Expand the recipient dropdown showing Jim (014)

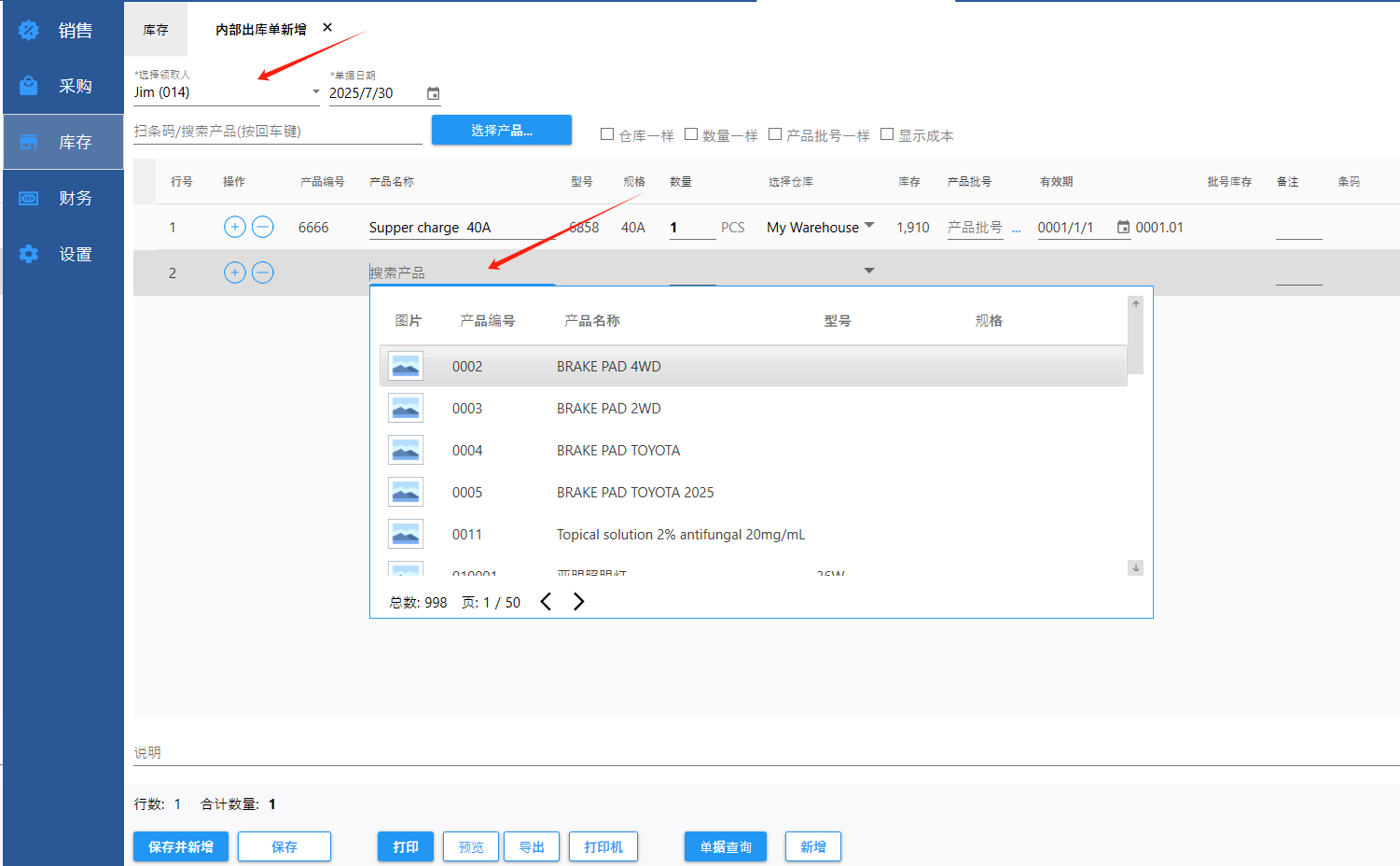click(315, 92)
